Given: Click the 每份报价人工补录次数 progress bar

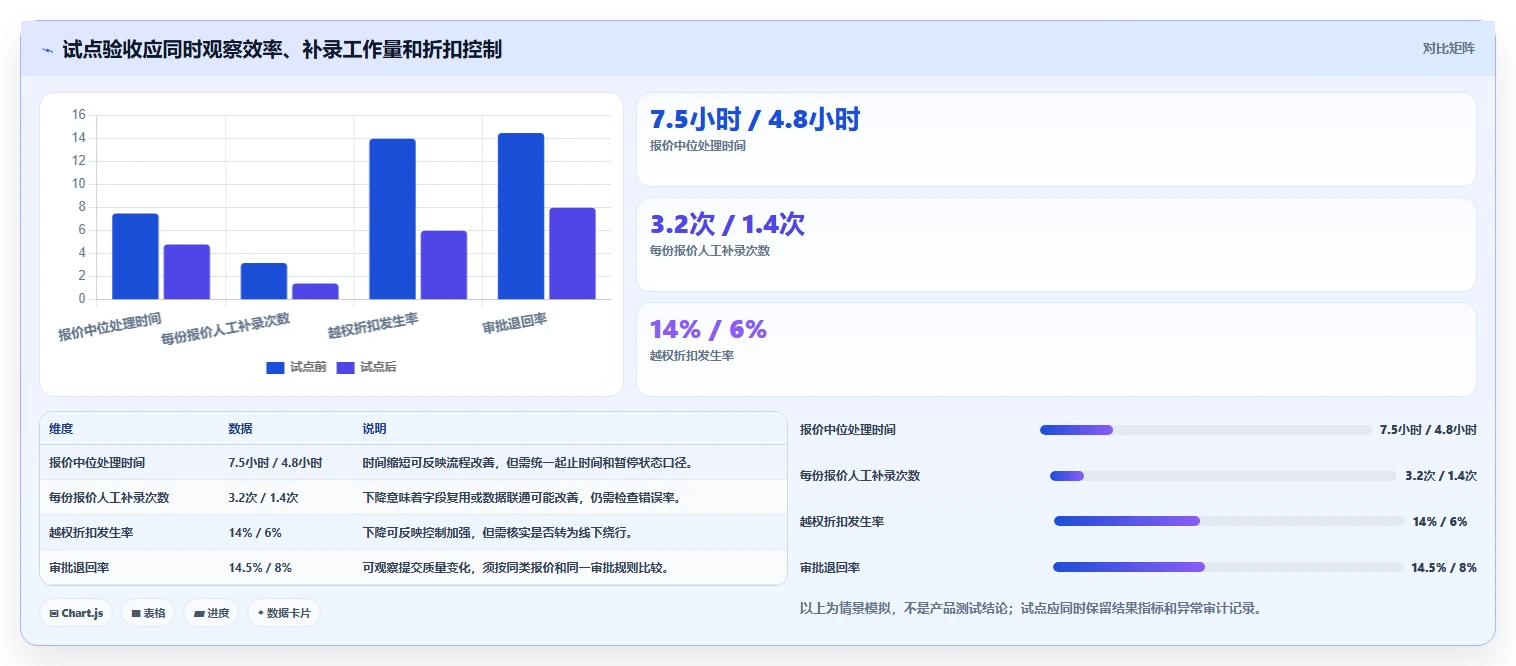Looking at the screenshot, I should 1223,476.
